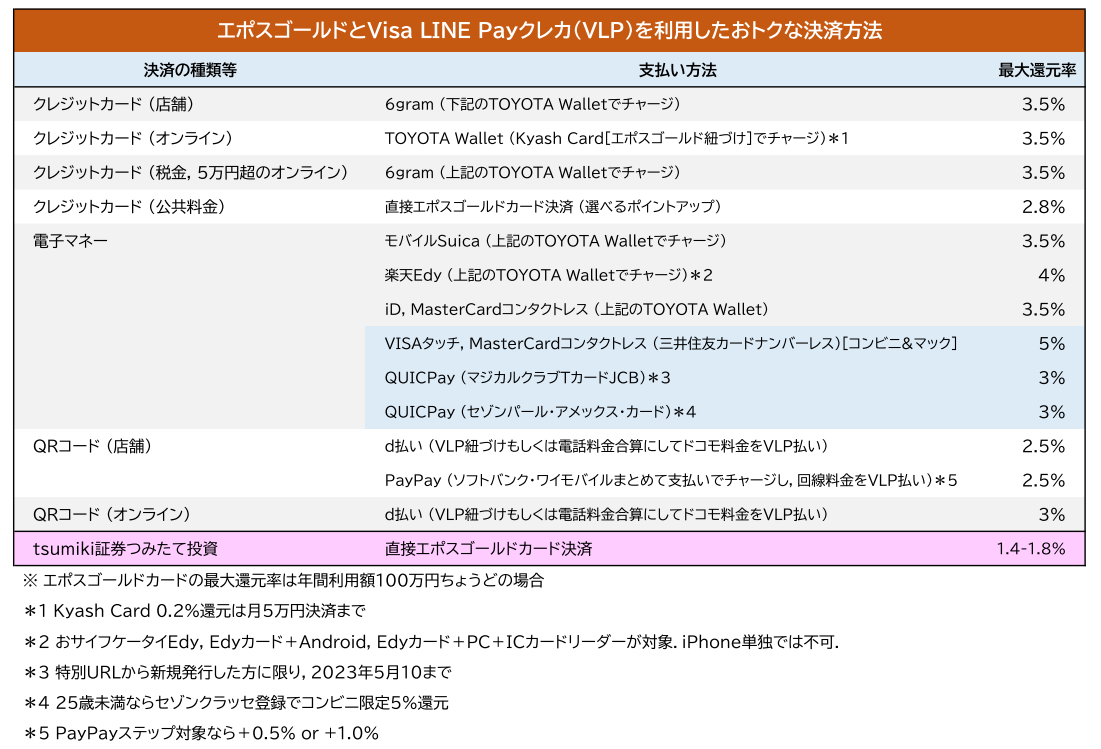
Task: Click the d払い cell in QRコード（オンライン） row
Action: (606, 515)
